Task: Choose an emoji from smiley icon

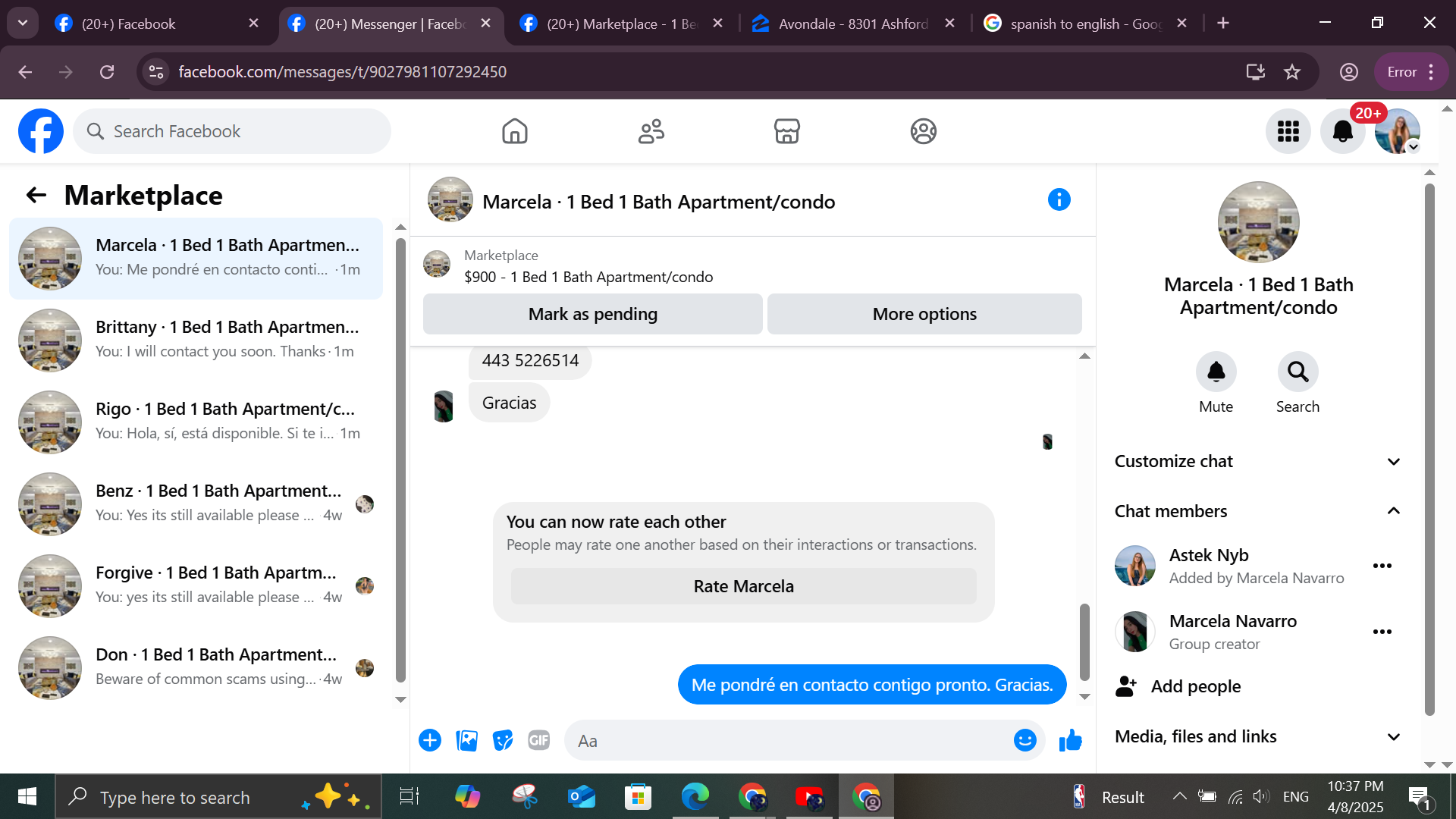Action: pyautogui.click(x=1025, y=740)
